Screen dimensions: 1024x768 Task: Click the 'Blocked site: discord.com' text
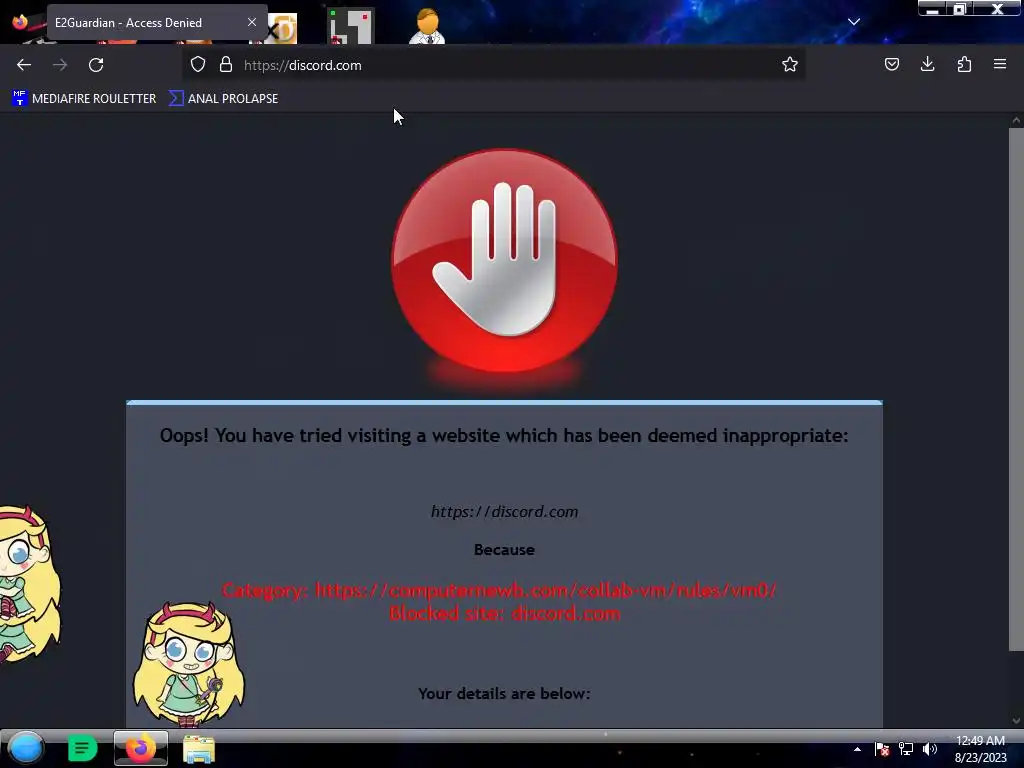tap(504, 613)
